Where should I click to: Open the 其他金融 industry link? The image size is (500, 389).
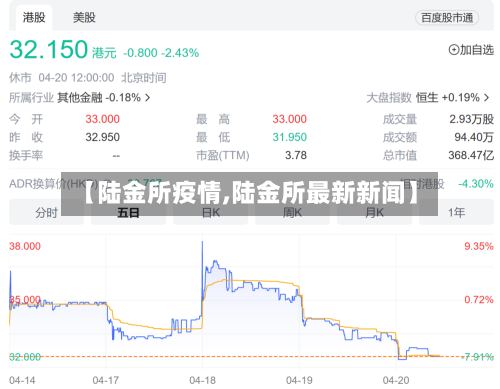80,98
